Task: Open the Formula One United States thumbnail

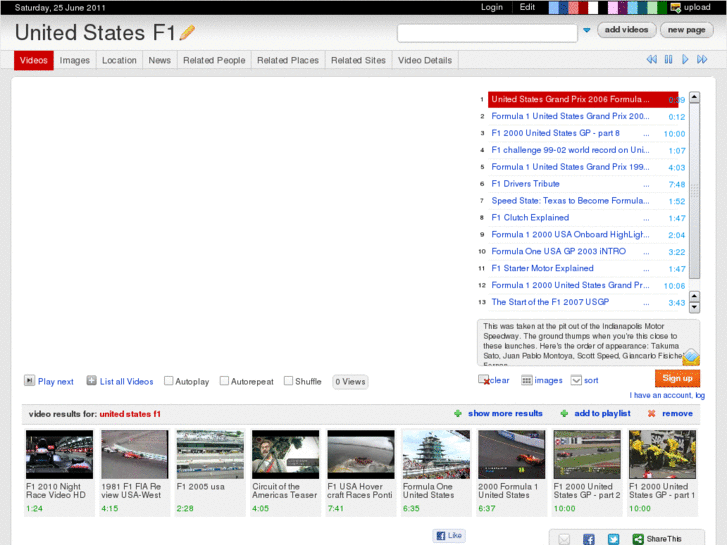Action: (x=436, y=454)
